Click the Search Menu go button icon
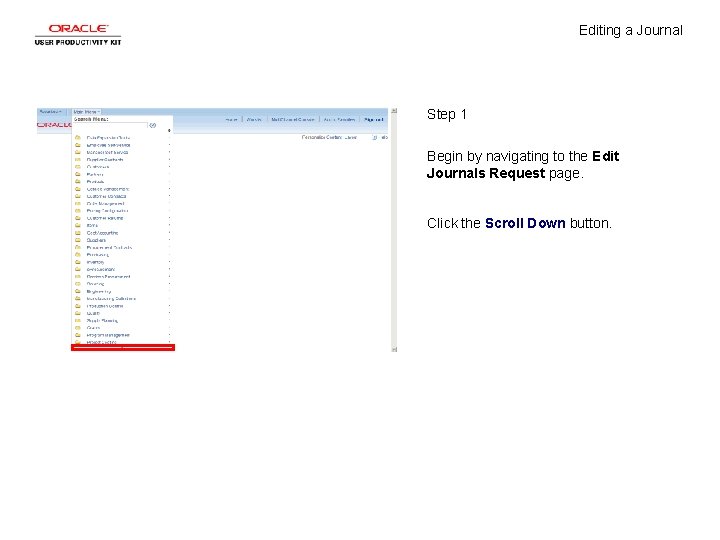The image size is (720, 540). pyautogui.click(x=152, y=125)
